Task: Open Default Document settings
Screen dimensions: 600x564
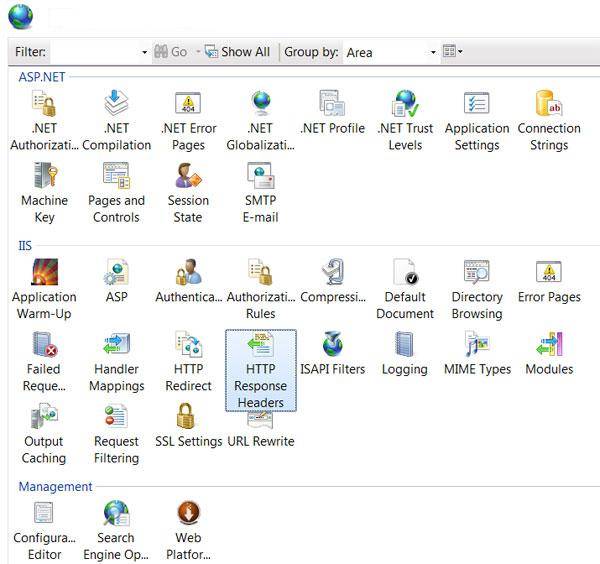Action: 405,289
